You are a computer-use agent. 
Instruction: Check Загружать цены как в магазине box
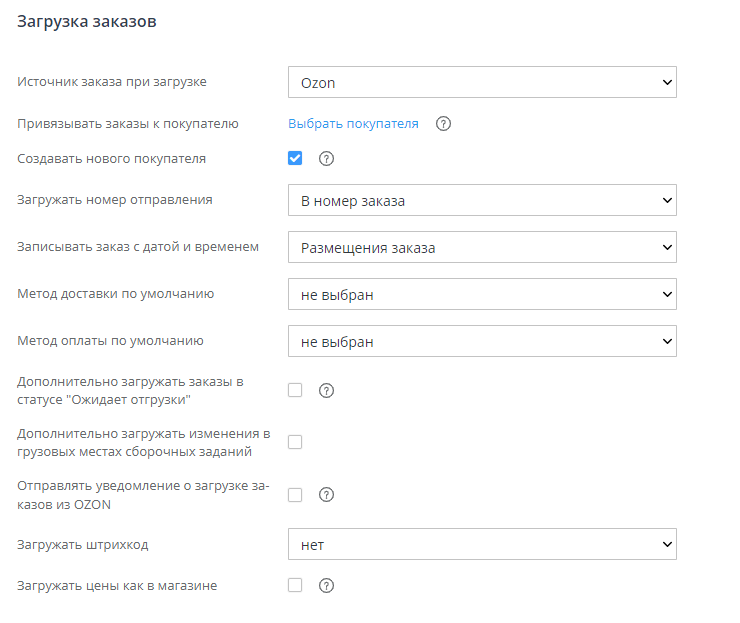[x=295, y=585]
